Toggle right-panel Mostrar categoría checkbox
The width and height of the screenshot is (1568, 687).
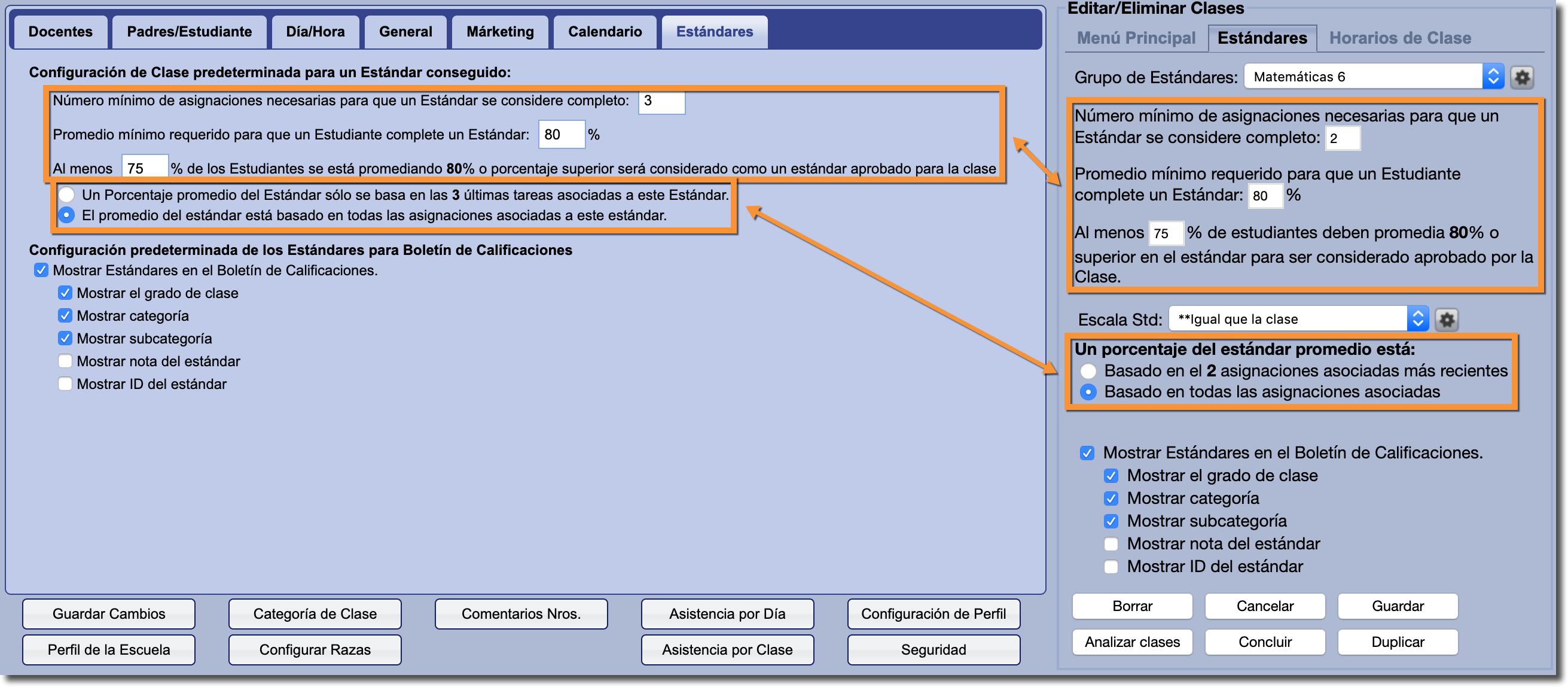click(x=1111, y=498)
